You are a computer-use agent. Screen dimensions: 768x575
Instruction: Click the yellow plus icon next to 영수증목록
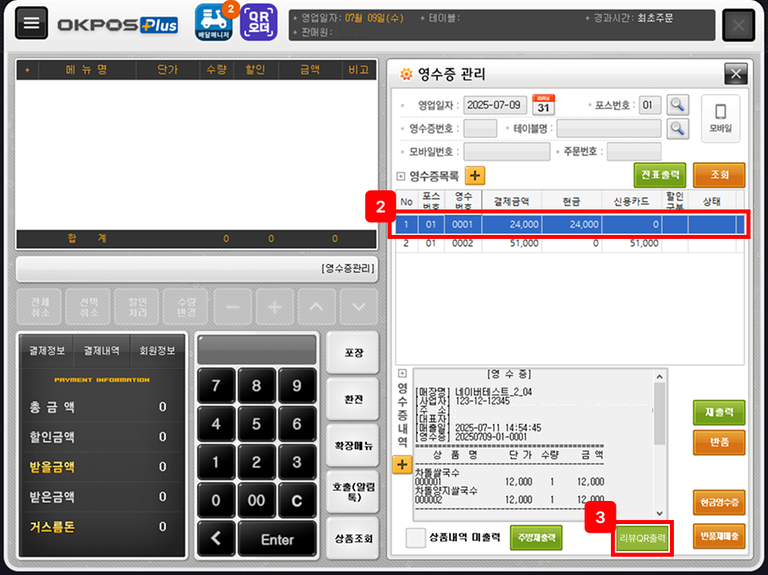[474, 175]
